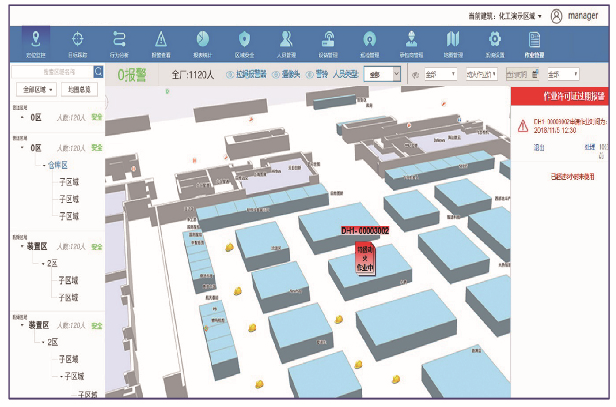Click the search magnifier icon button
616x407 pixels.
point(98,72)
